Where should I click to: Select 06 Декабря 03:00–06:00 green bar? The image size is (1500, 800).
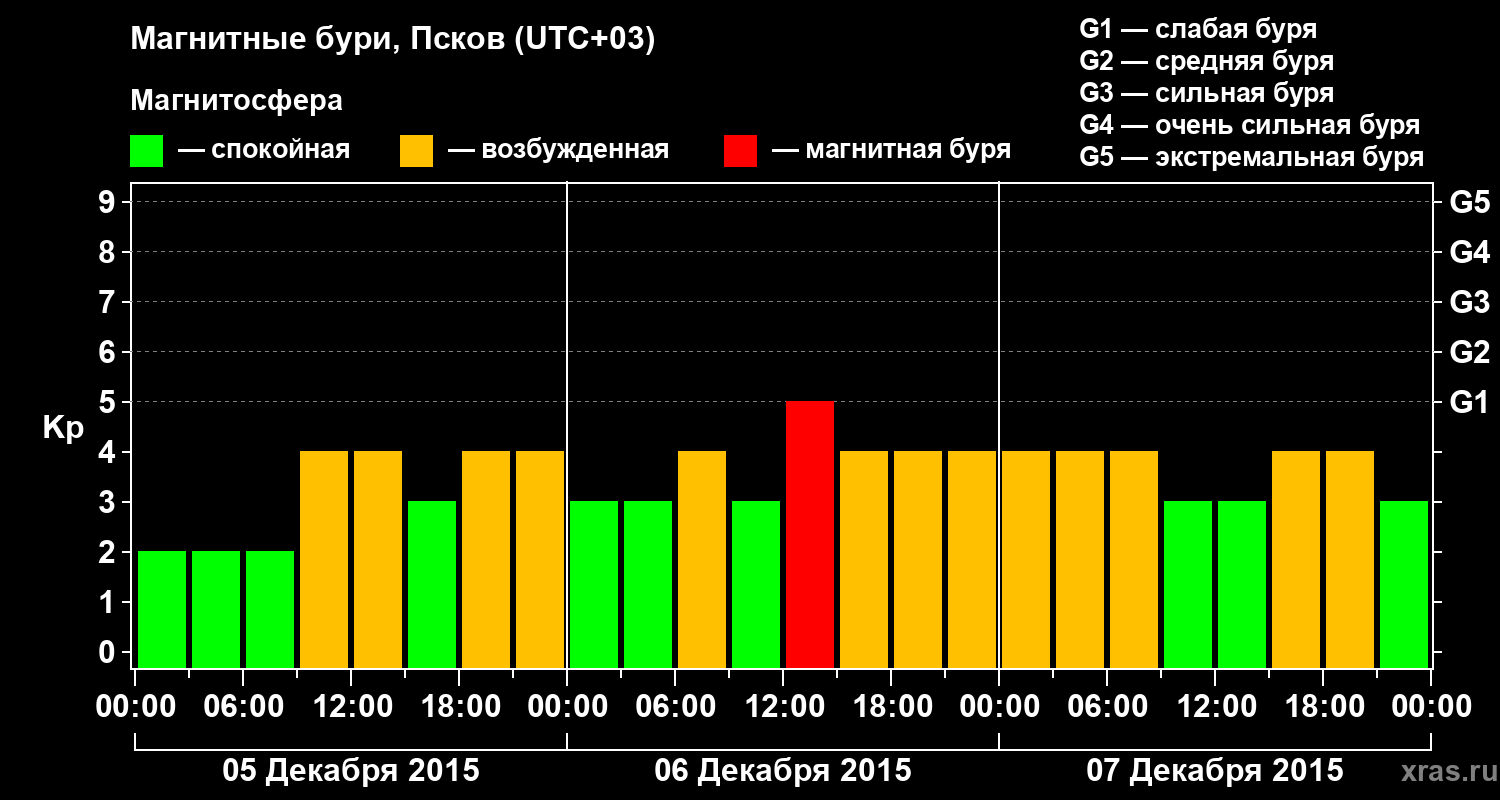click(648, 584)
